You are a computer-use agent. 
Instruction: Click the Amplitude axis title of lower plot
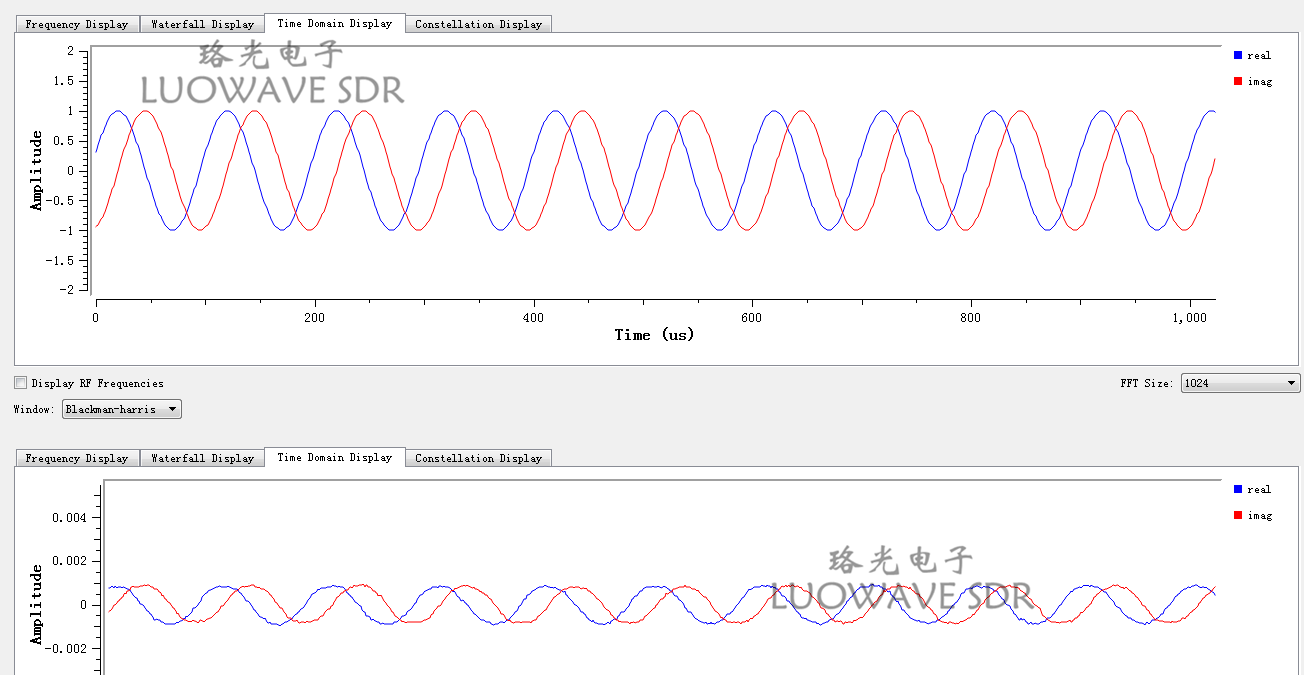click(37, 604)
